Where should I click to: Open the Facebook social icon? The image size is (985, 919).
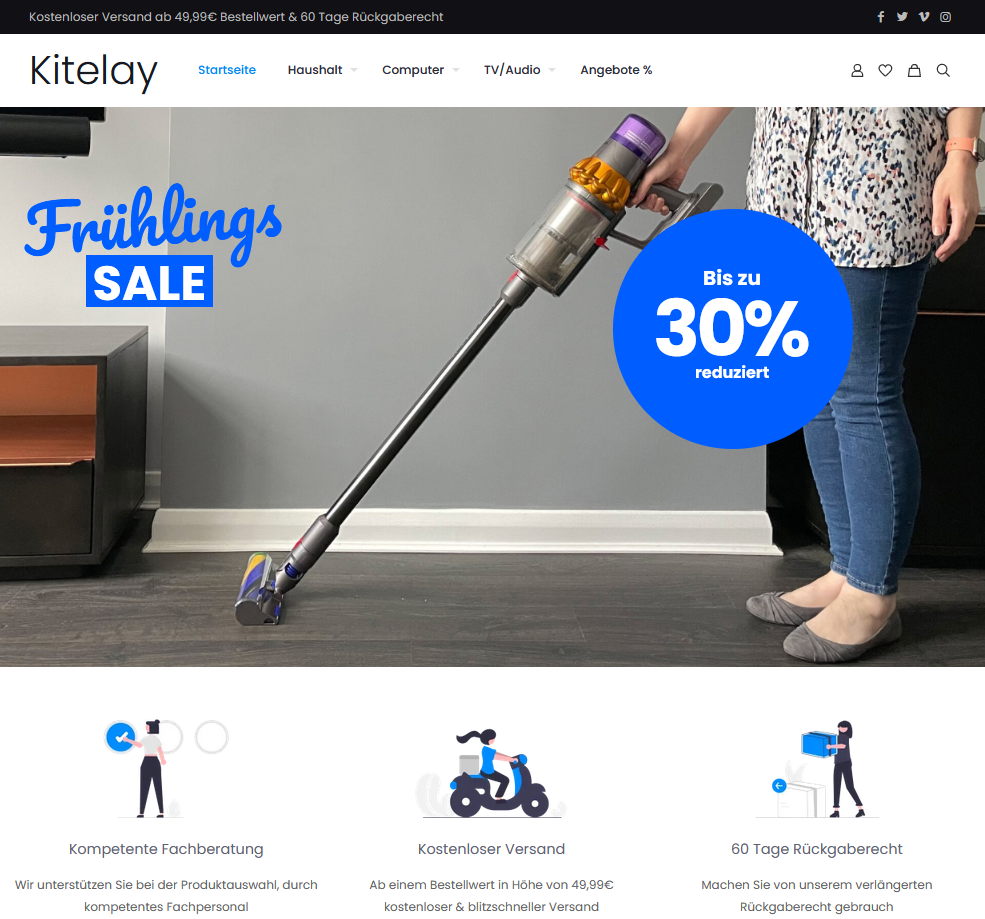881,17
